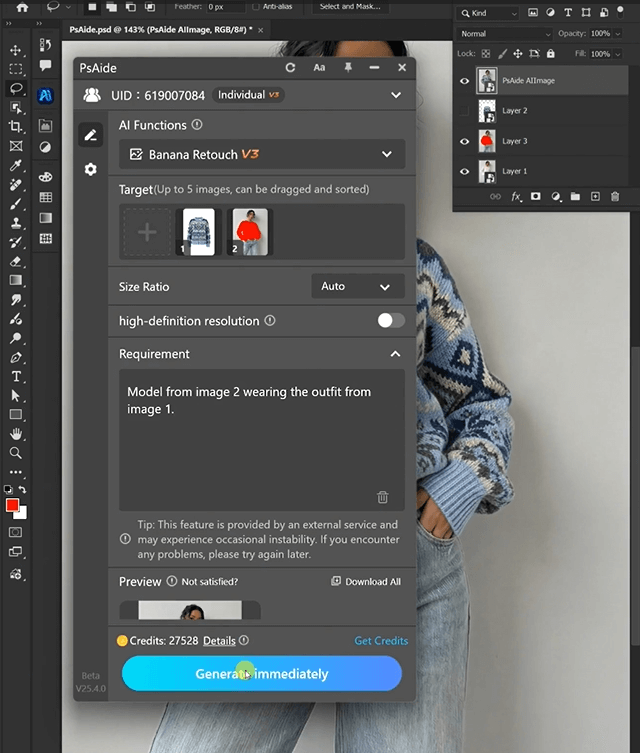Switch to the PsAide.psd document tab

click(x=161, y=30)
